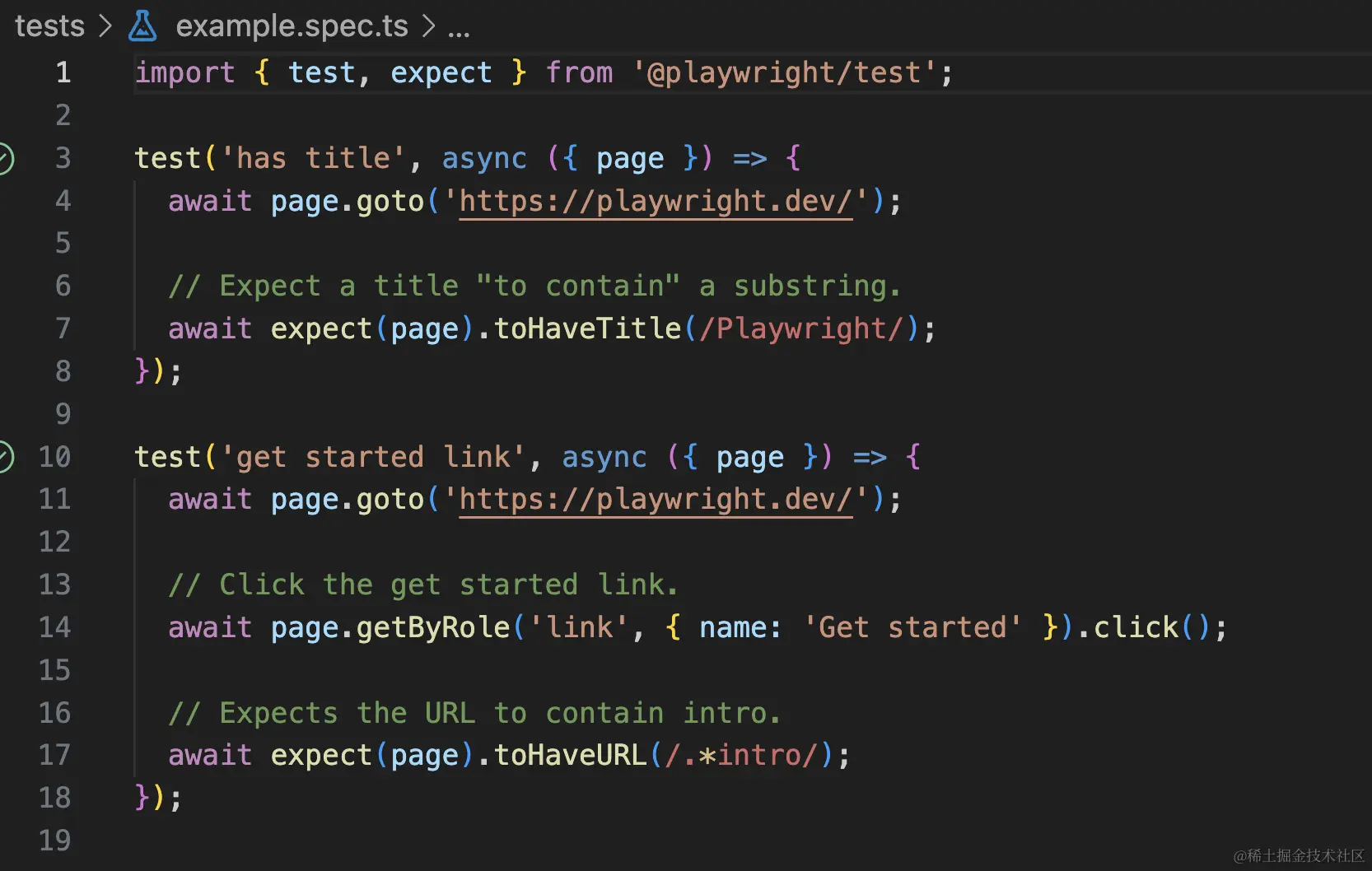Click line number 2 in gutter
This screenshot has width=1372, height=871.
[x=63, y=115]
